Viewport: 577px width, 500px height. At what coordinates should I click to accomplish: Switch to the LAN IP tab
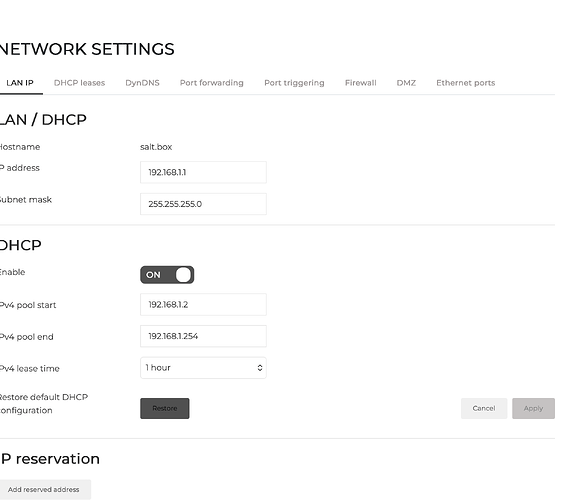20,83
